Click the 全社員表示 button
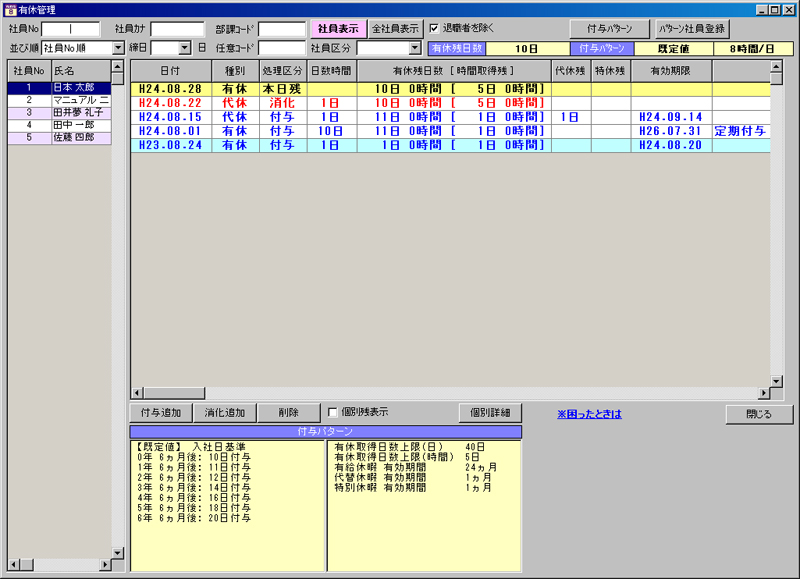 pyautogui.click(x=395, y=29)
